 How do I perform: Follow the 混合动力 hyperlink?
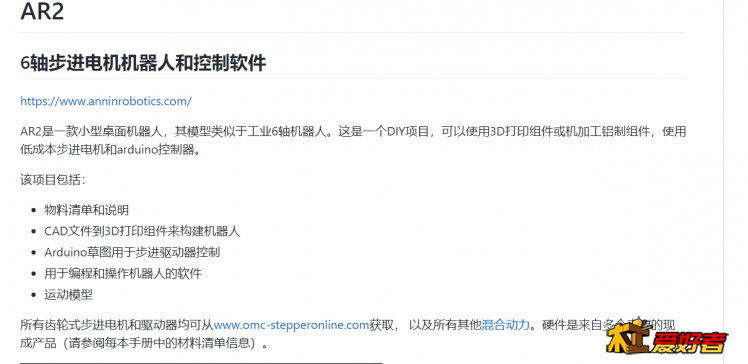pyautogui.click(x=506, y=325)
